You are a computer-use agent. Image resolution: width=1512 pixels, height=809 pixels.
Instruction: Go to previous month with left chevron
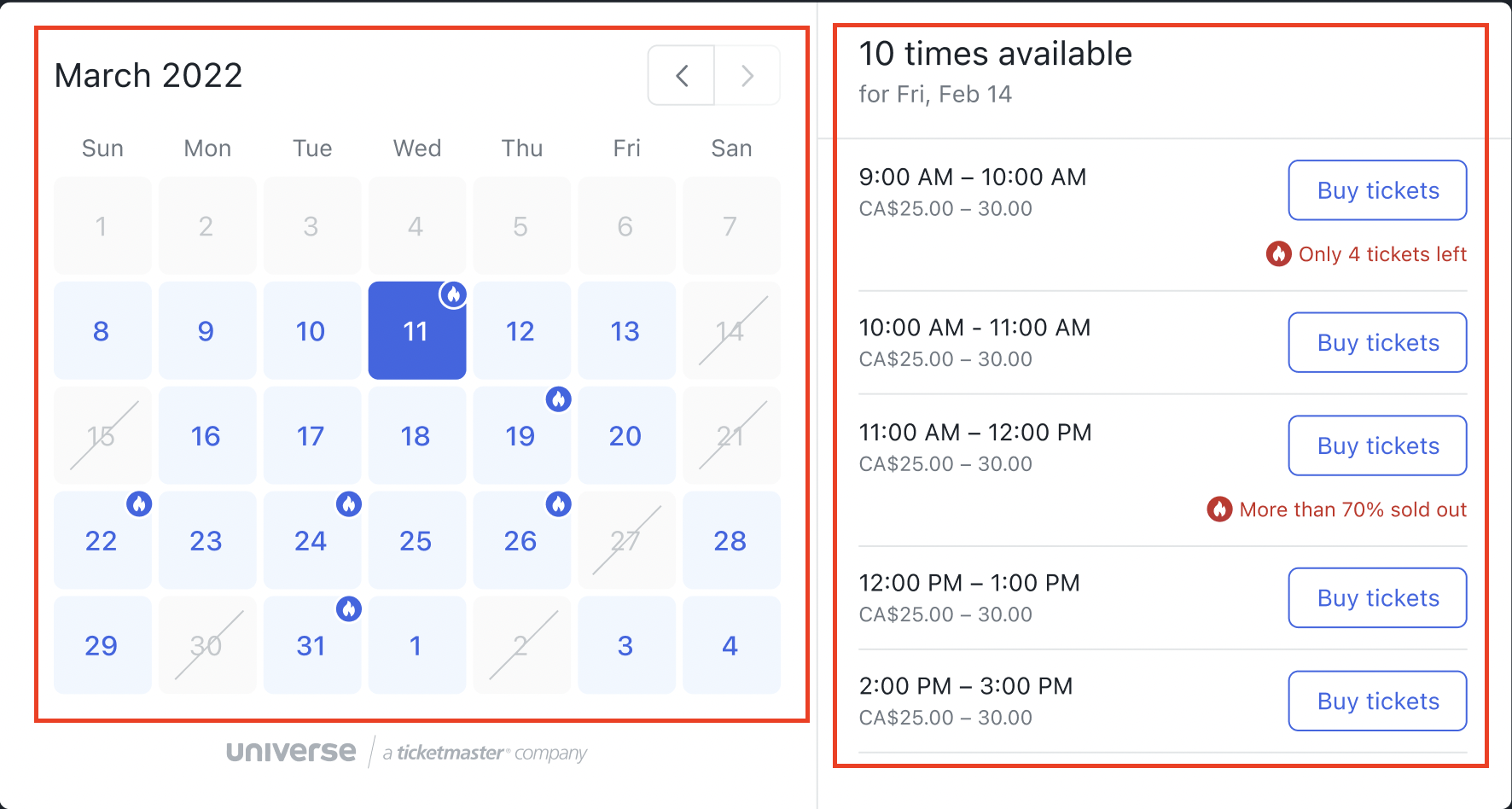[x=681, y=76]
